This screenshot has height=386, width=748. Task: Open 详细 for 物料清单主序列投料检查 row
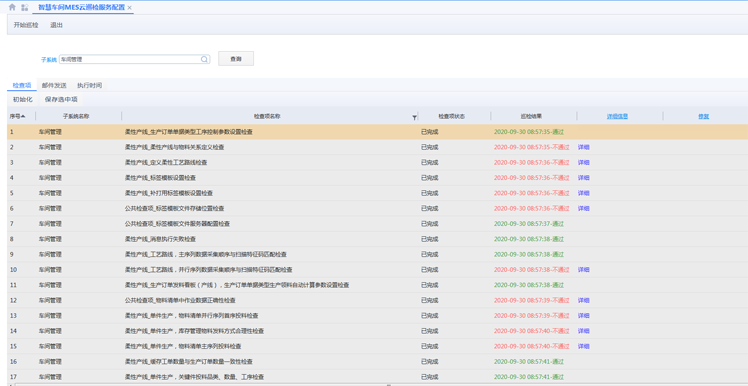coord(583,346)
